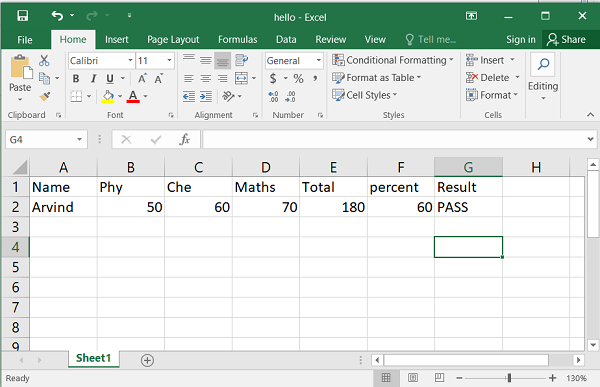Click the Paste clipboard icon
This screenshot has height=387, width=600.
tap(21, 68)
